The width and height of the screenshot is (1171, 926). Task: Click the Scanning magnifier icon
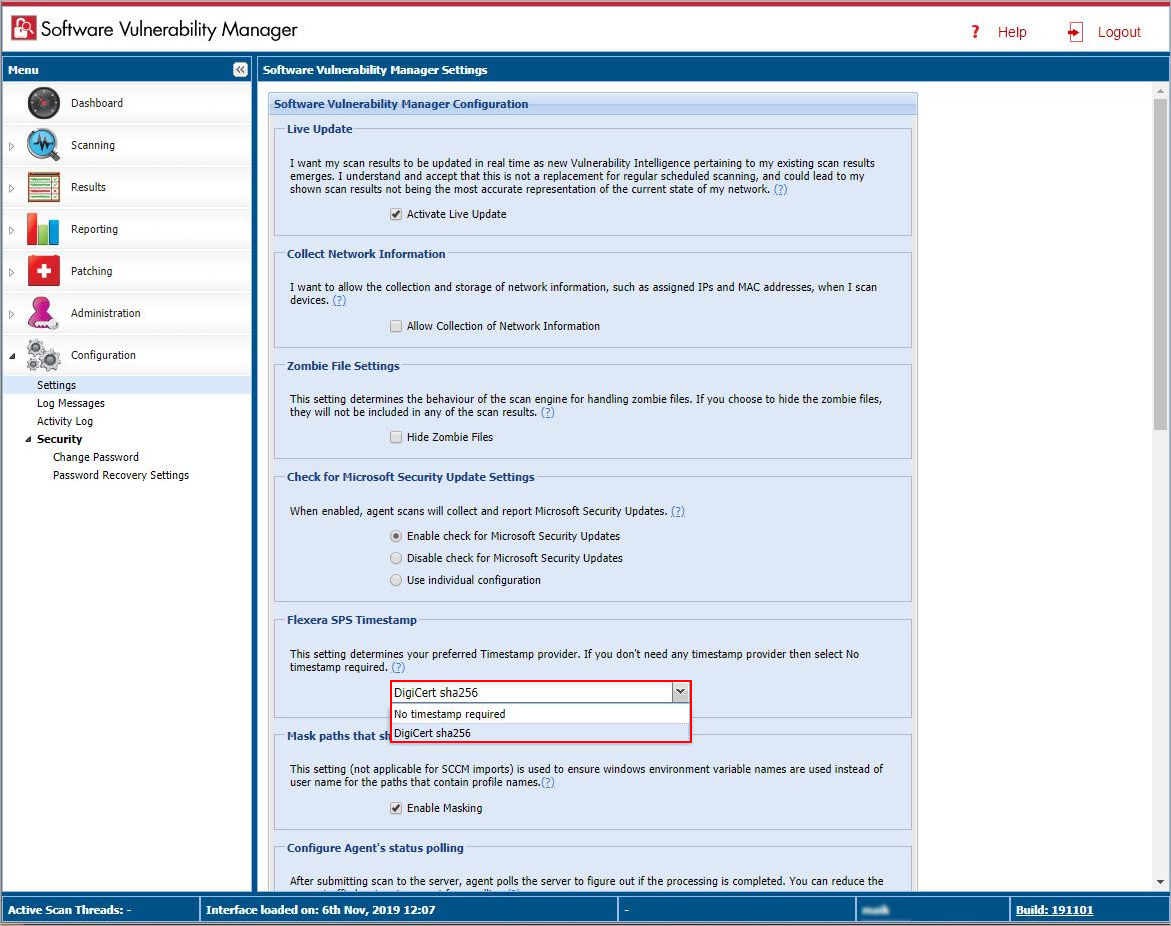43,145
